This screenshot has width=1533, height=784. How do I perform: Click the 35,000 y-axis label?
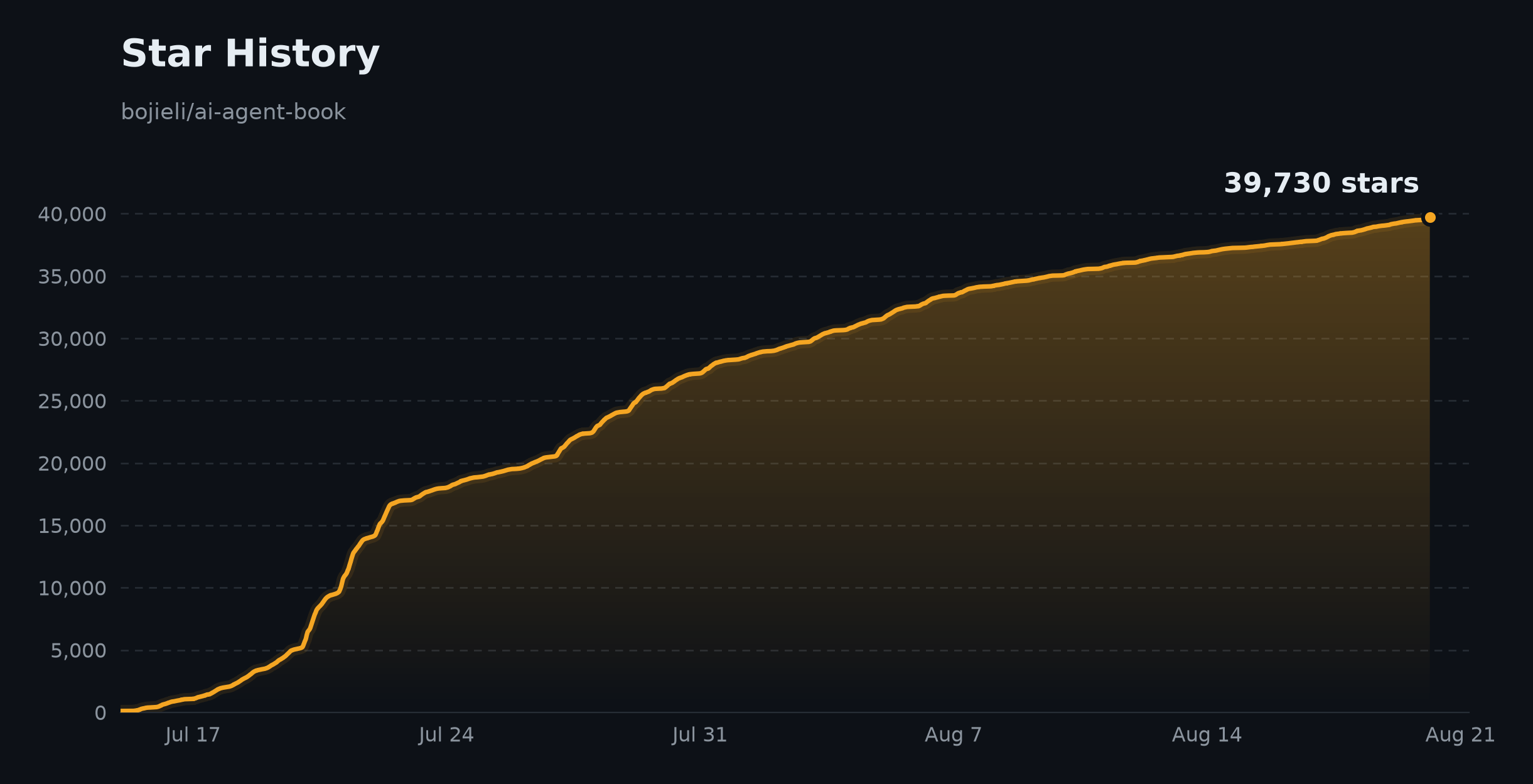pos(72,277)
